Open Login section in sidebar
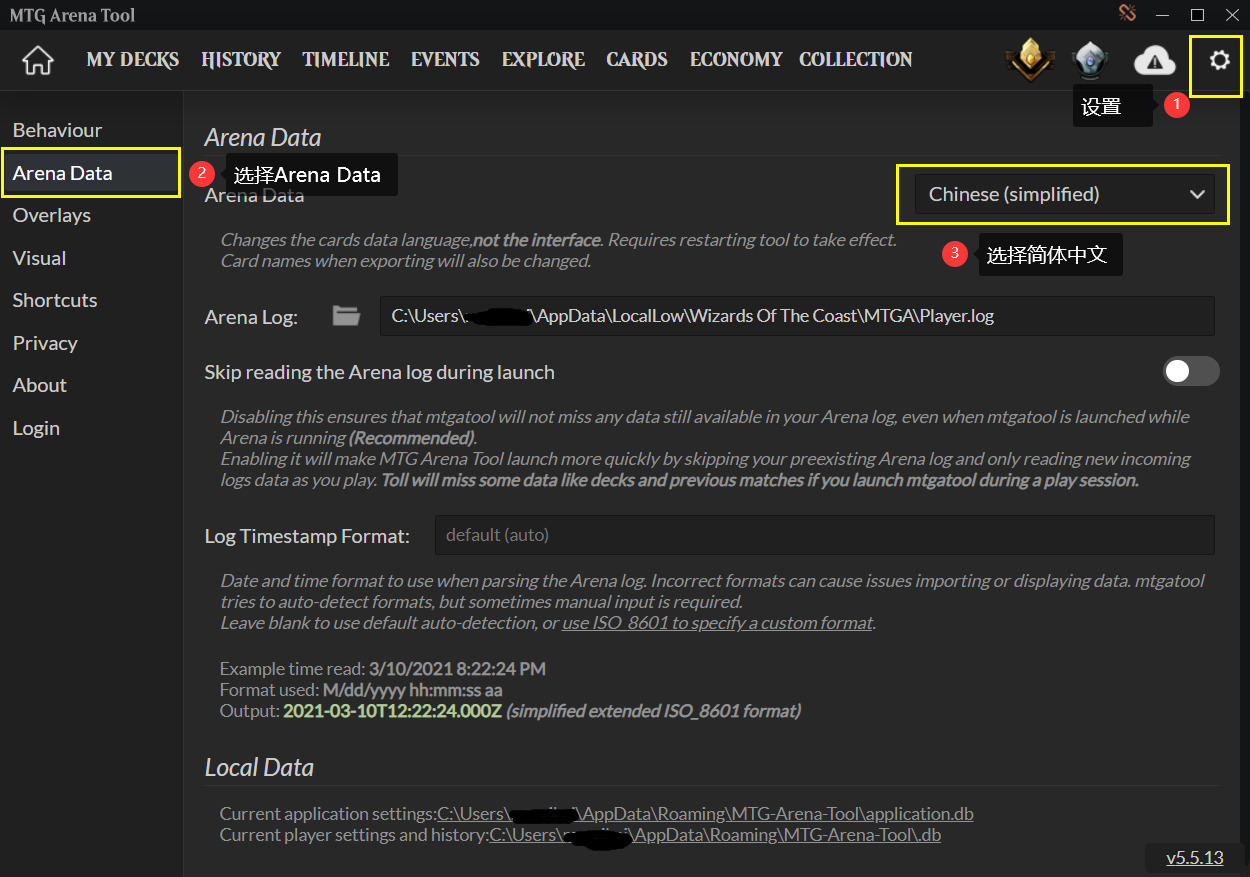Image resolution: width=1250 pixels, height=877 pixels. 91,428
